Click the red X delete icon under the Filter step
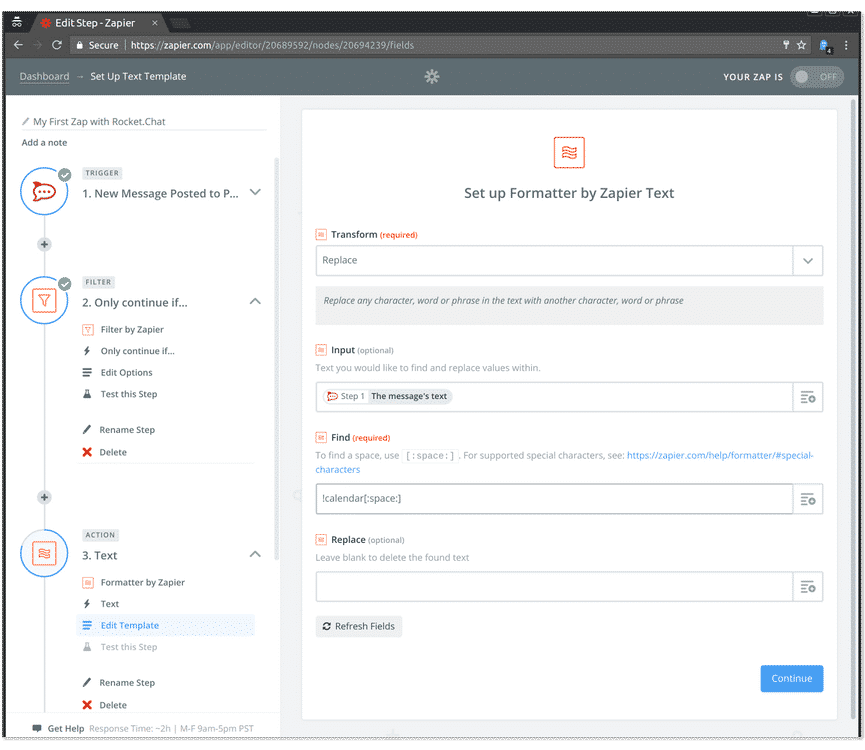The width and height of the screenshot is (865, 750). tap(87, 452)
